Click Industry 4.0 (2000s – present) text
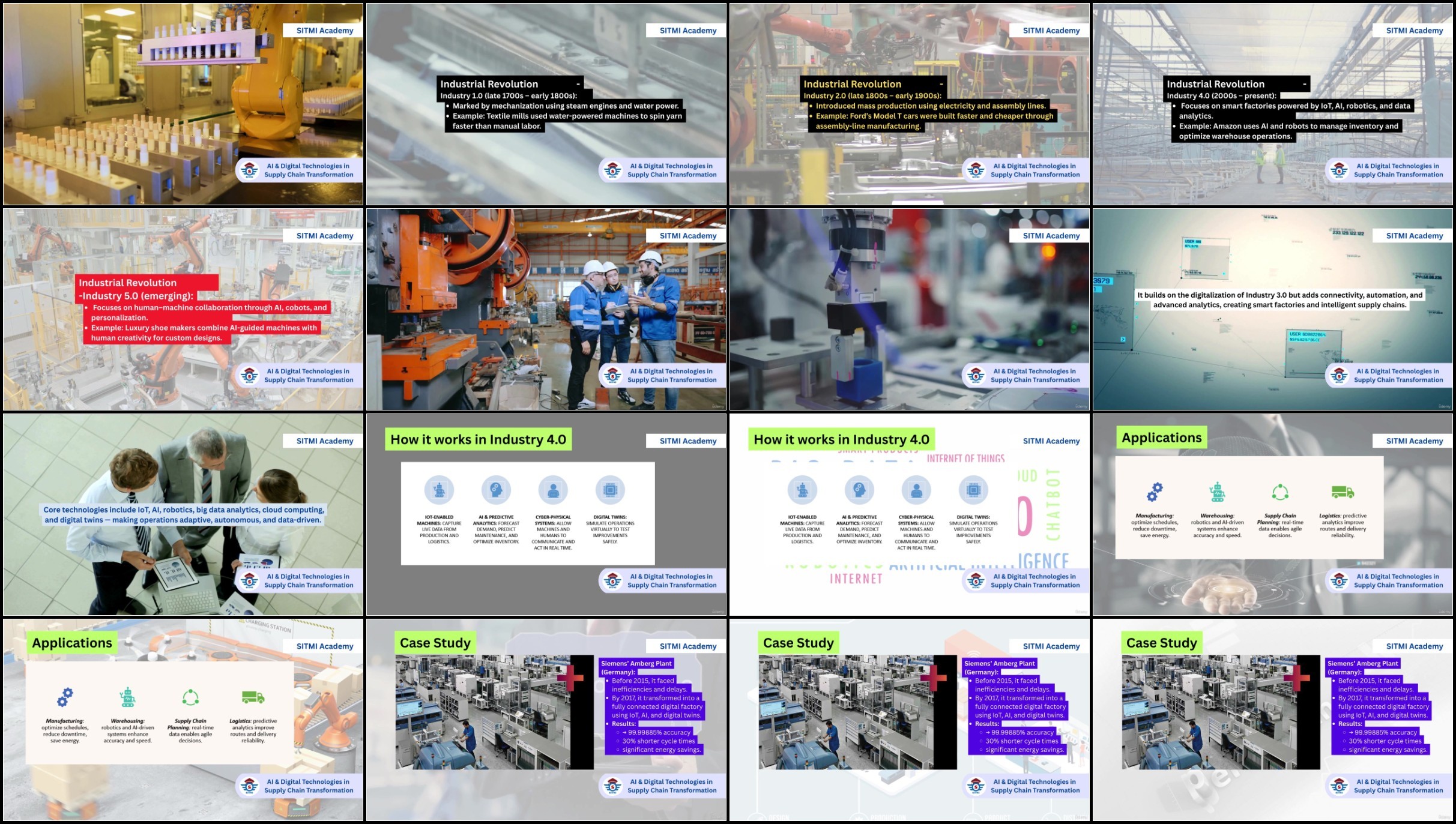This screenshot has width=1456, height=824. tap(1221, 95)
